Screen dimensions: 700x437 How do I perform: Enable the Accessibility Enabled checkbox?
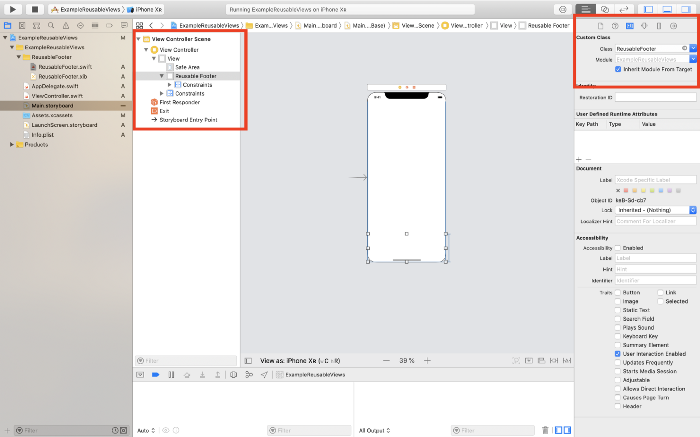[x=618, y=248]
